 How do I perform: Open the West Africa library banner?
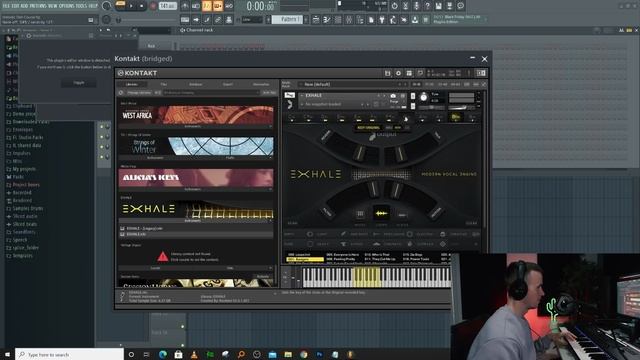(196, 115)
